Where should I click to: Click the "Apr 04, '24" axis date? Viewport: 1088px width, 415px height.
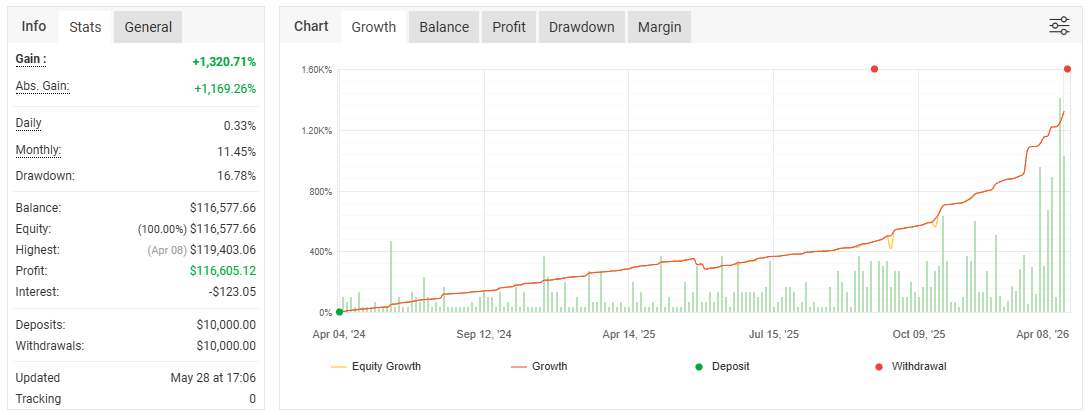click(x=339, y=334)
